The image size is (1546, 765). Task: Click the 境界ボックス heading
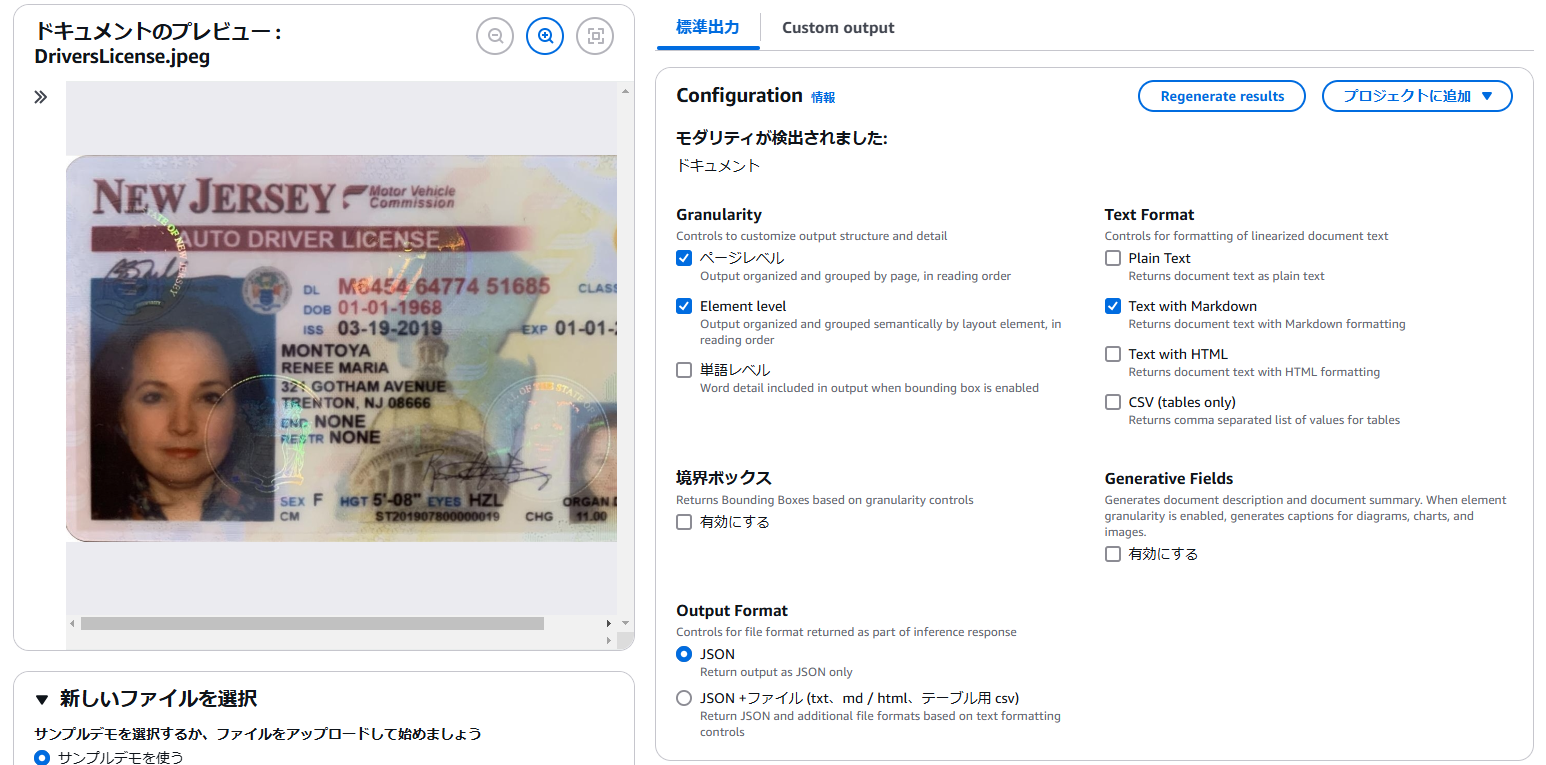pyautogui.click(x=724, y=478)
